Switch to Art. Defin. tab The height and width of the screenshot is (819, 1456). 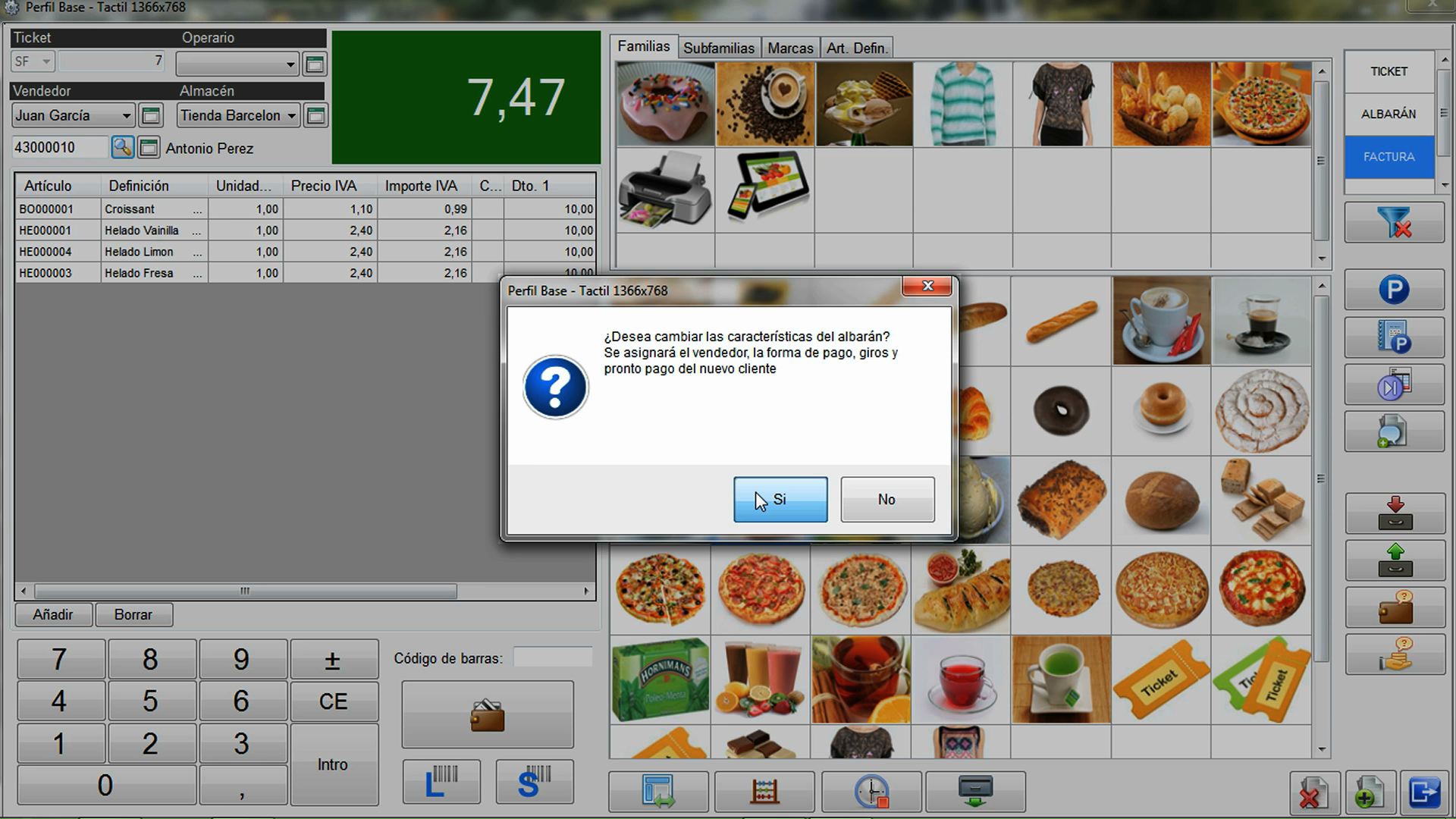point(856,48)
